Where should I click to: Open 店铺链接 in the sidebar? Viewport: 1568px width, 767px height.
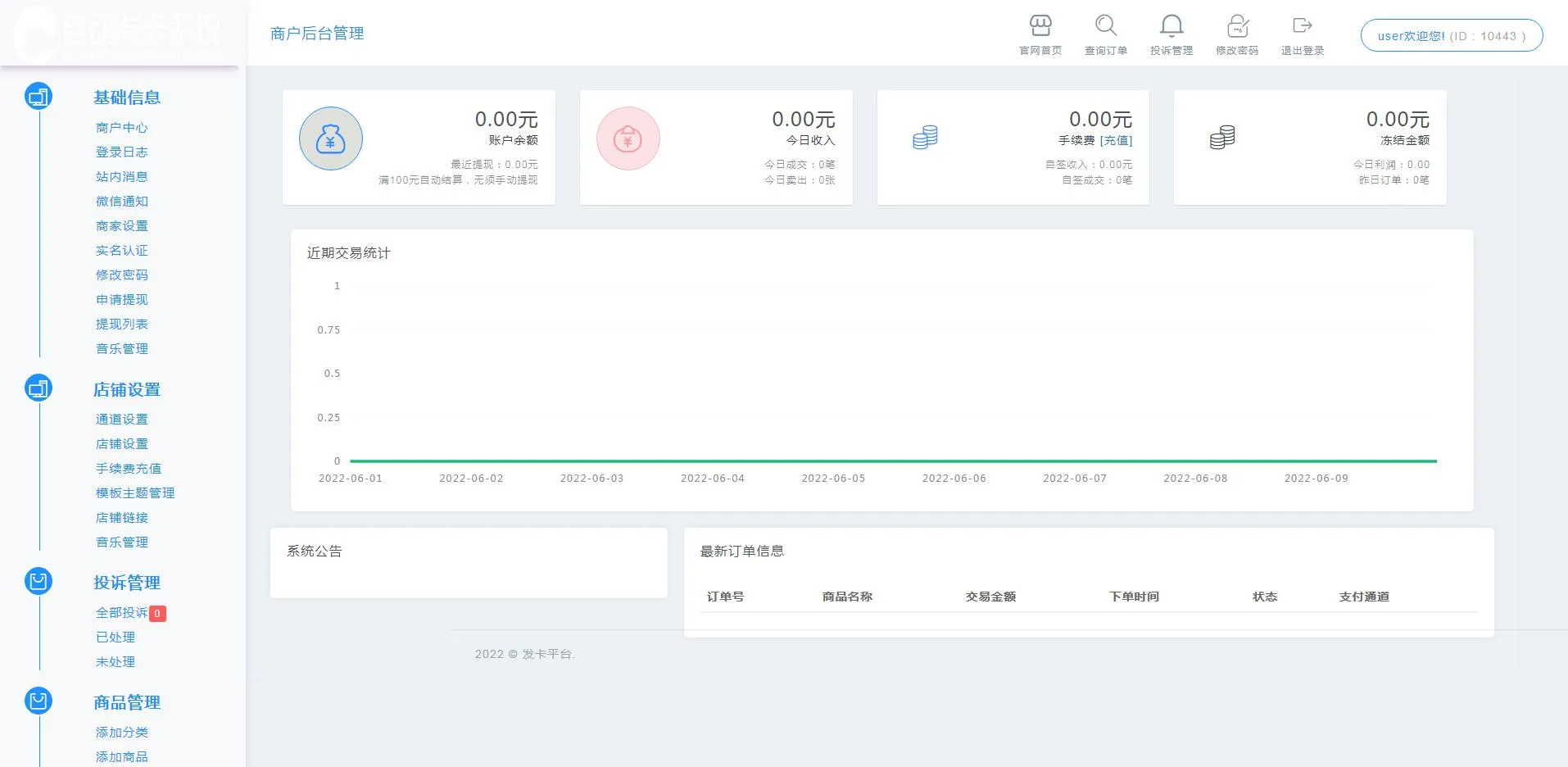coord(122,518)
